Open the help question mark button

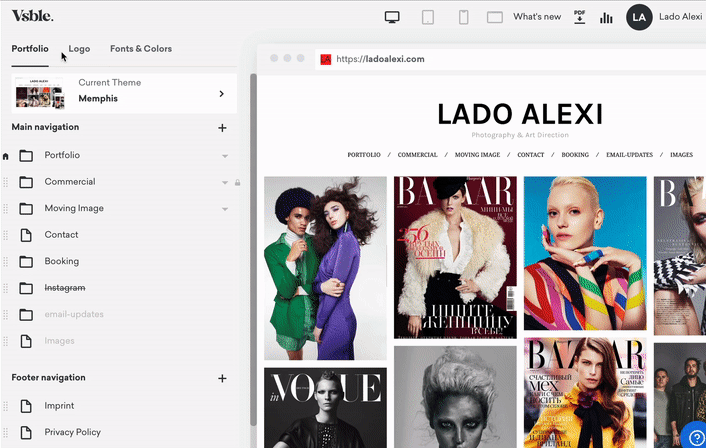point(695,437)
